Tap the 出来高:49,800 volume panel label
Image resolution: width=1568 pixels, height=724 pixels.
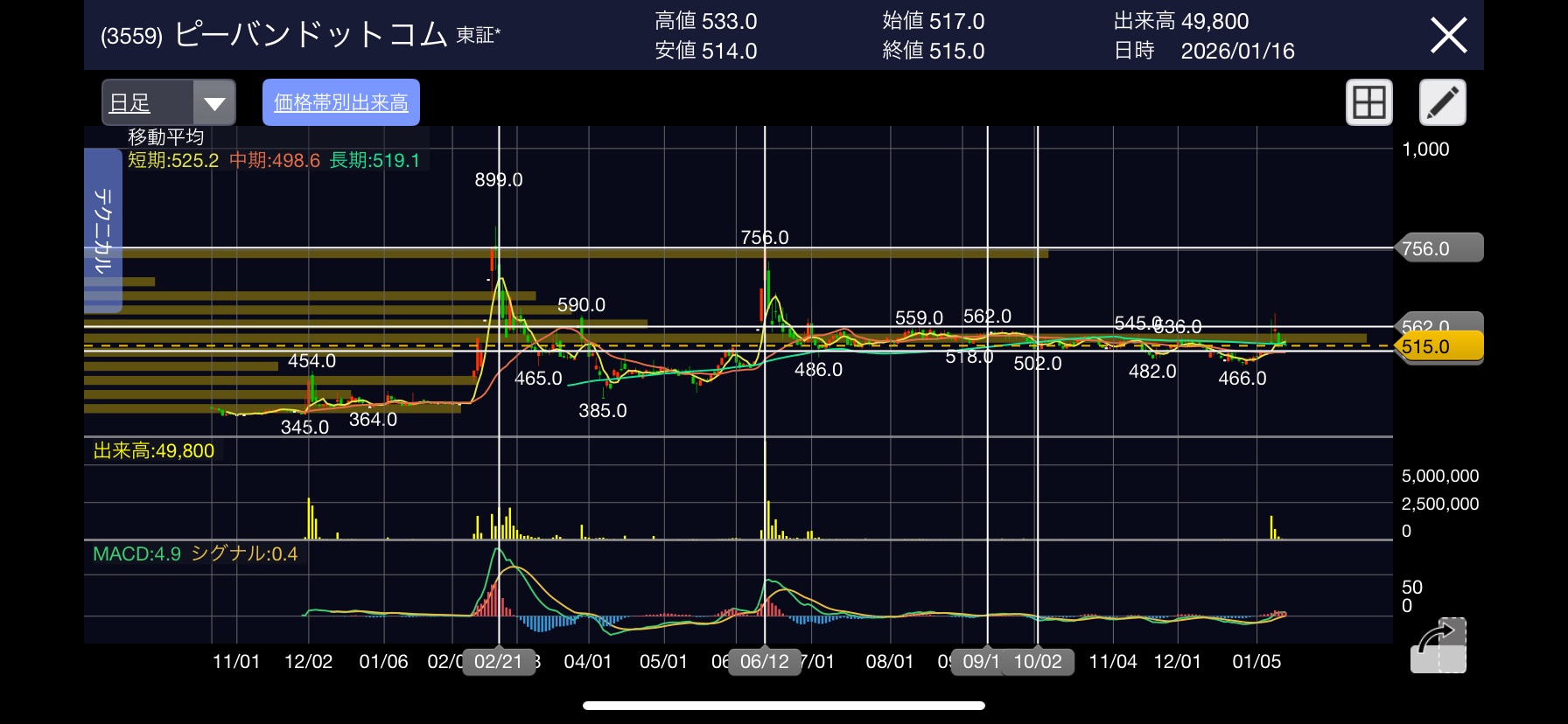[x=154, y=450]
